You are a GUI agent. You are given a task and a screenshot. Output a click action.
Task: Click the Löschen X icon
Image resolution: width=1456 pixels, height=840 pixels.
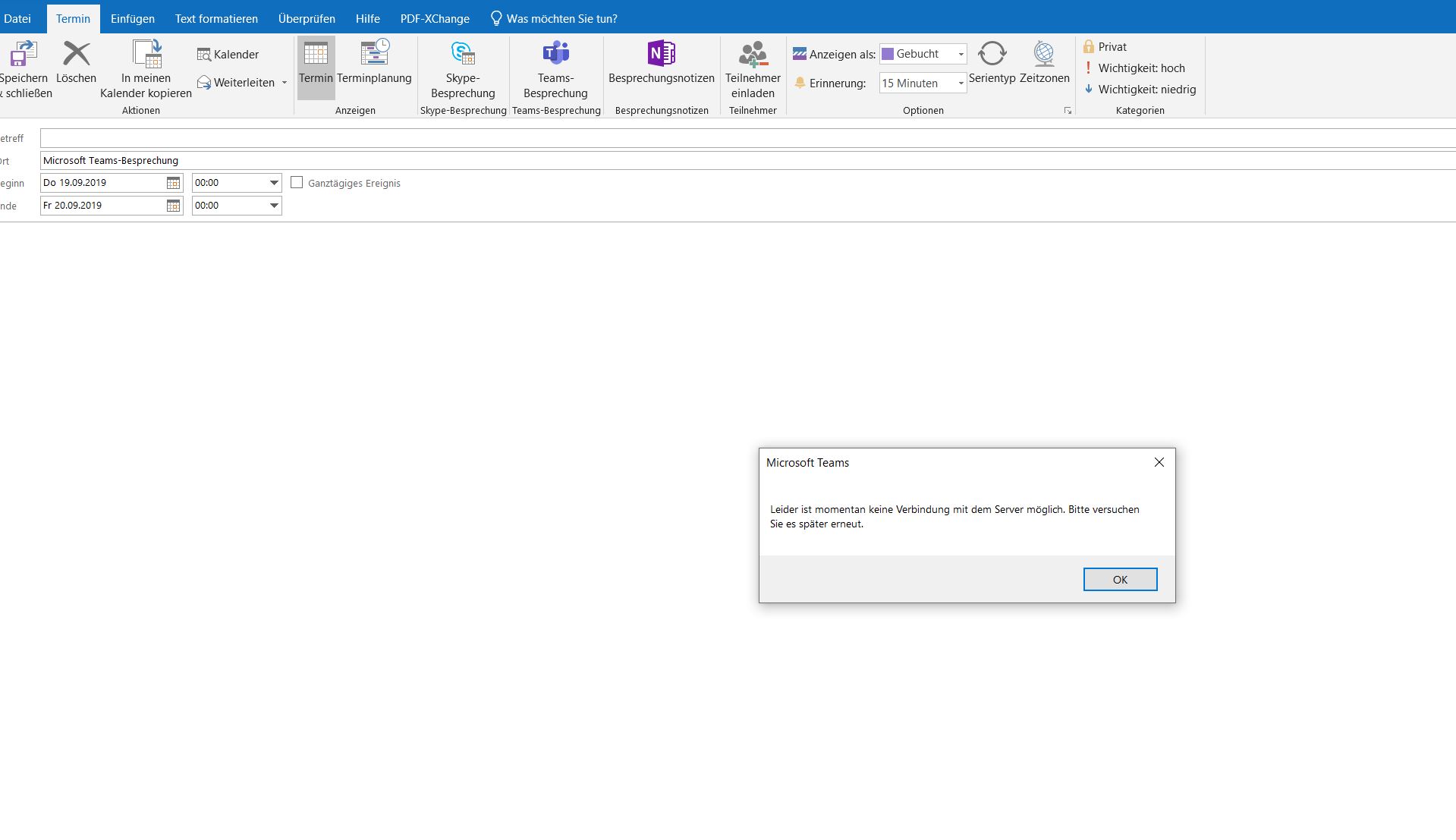pos(76,54)
